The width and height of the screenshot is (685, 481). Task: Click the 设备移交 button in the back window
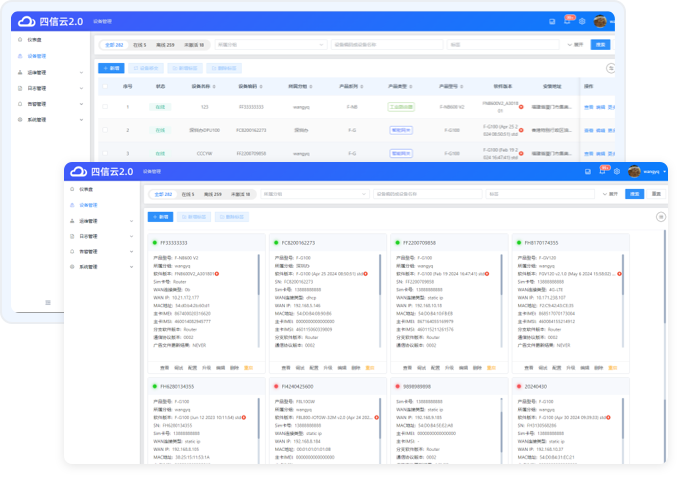pos(146,68)
